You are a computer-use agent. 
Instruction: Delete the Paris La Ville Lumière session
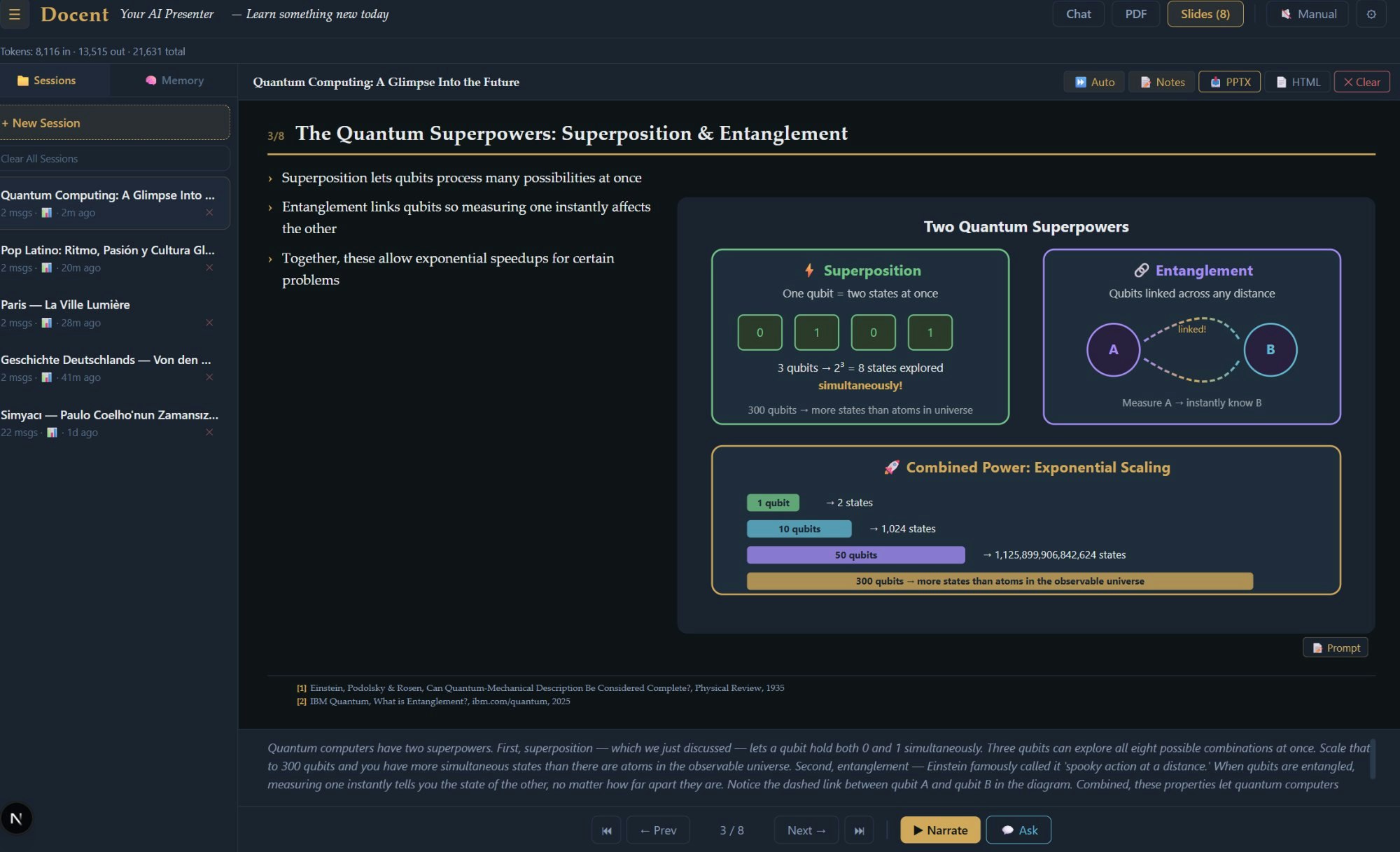pyautogui.click(x=209, y=323)
